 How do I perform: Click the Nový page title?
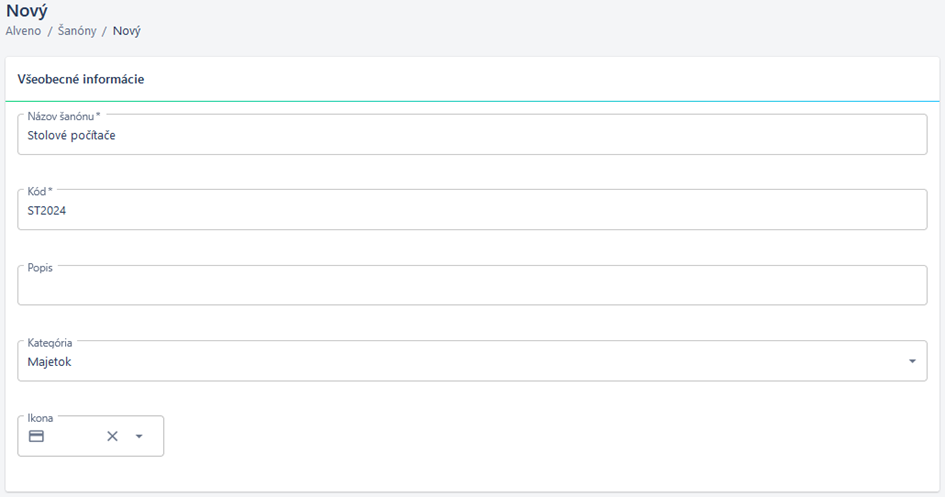27,10
